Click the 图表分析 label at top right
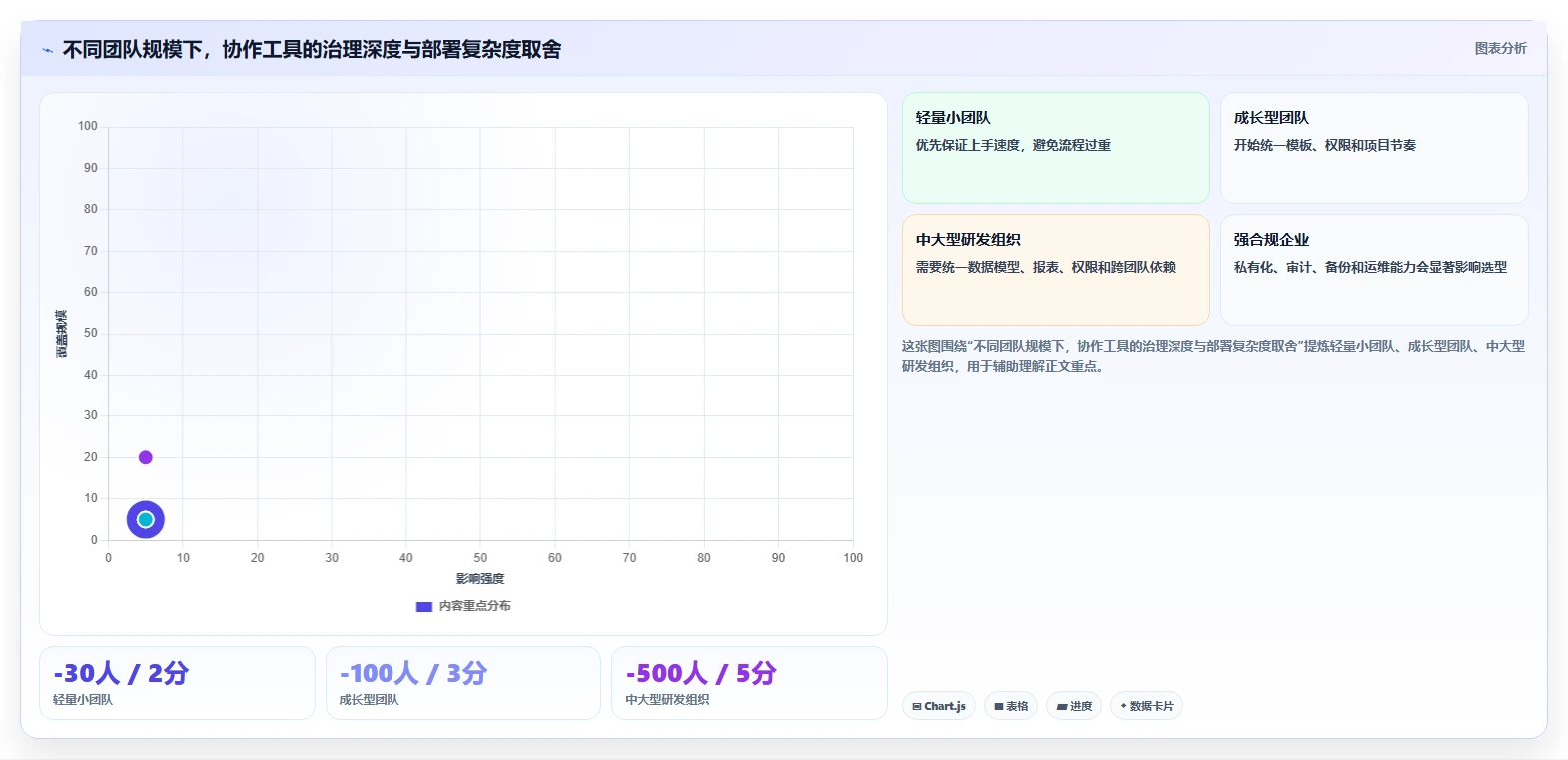The width and height of the screenshot is (1568, 760). (1500, 48)
